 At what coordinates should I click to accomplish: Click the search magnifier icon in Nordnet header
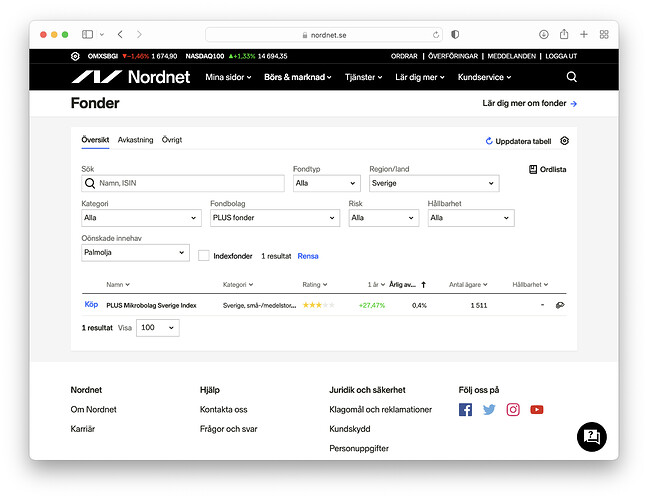click(571, 77)
